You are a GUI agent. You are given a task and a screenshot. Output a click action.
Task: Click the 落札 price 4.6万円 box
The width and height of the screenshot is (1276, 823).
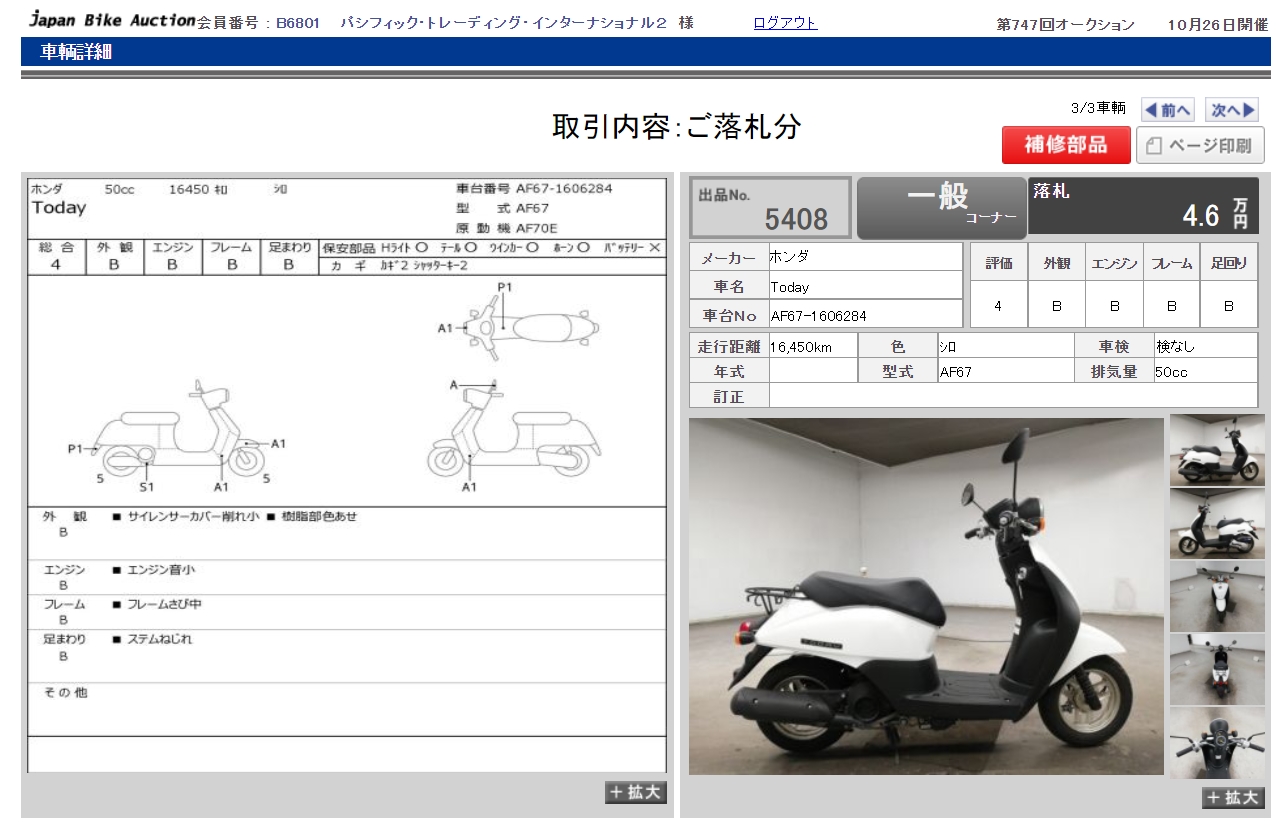point(1143,208)
